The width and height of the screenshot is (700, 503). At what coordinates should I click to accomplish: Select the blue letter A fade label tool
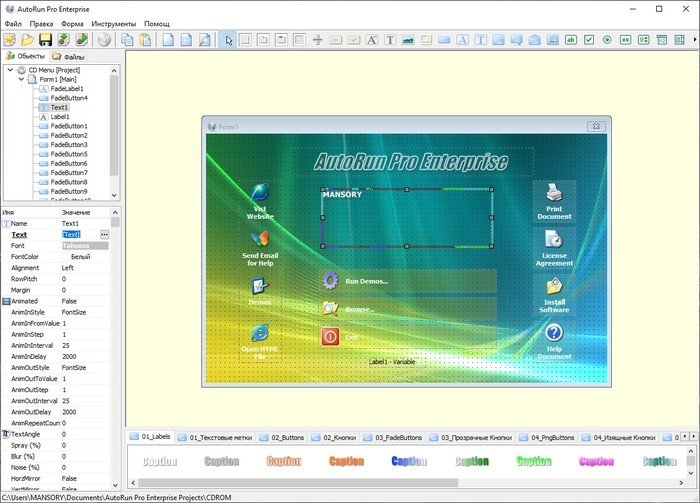[x=462, y=40]
